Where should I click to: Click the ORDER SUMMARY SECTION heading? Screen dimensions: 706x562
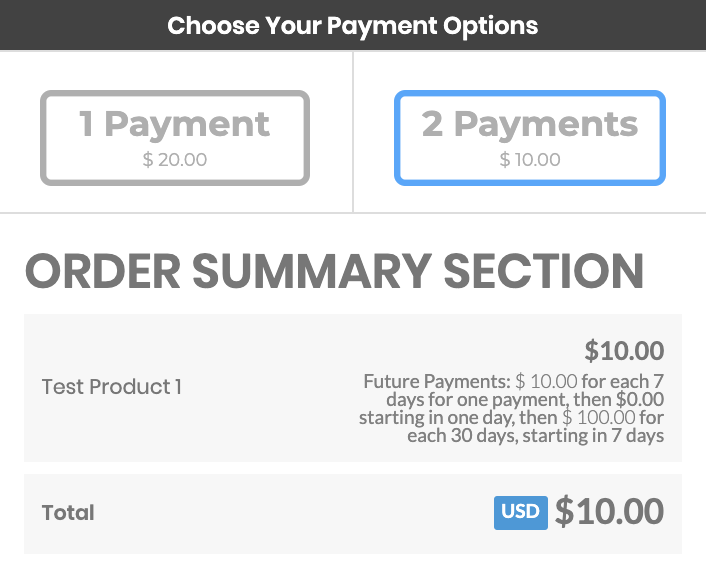click(x=334, y=272)
